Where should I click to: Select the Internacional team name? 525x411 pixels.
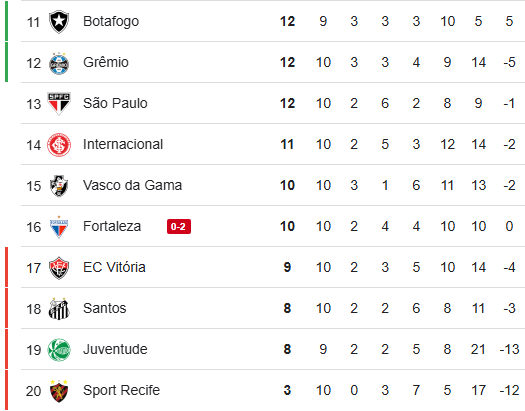point(123,144)
